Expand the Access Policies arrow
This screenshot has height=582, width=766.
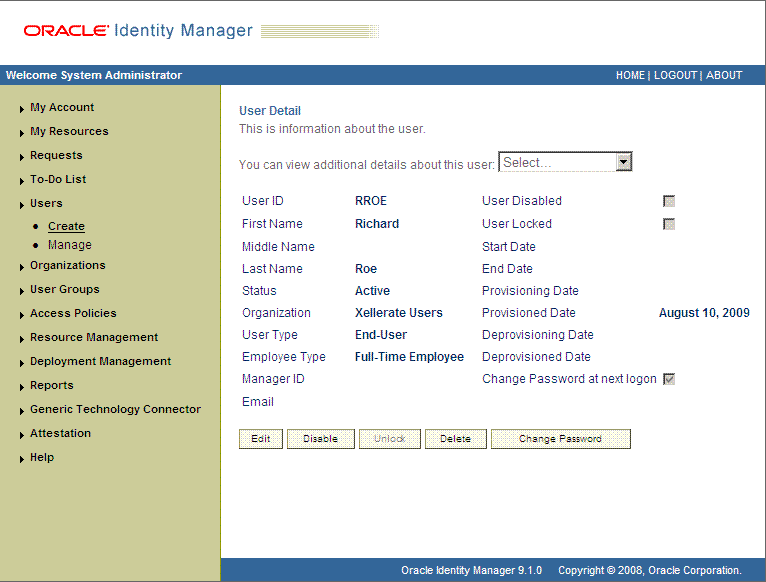[21, 315]
